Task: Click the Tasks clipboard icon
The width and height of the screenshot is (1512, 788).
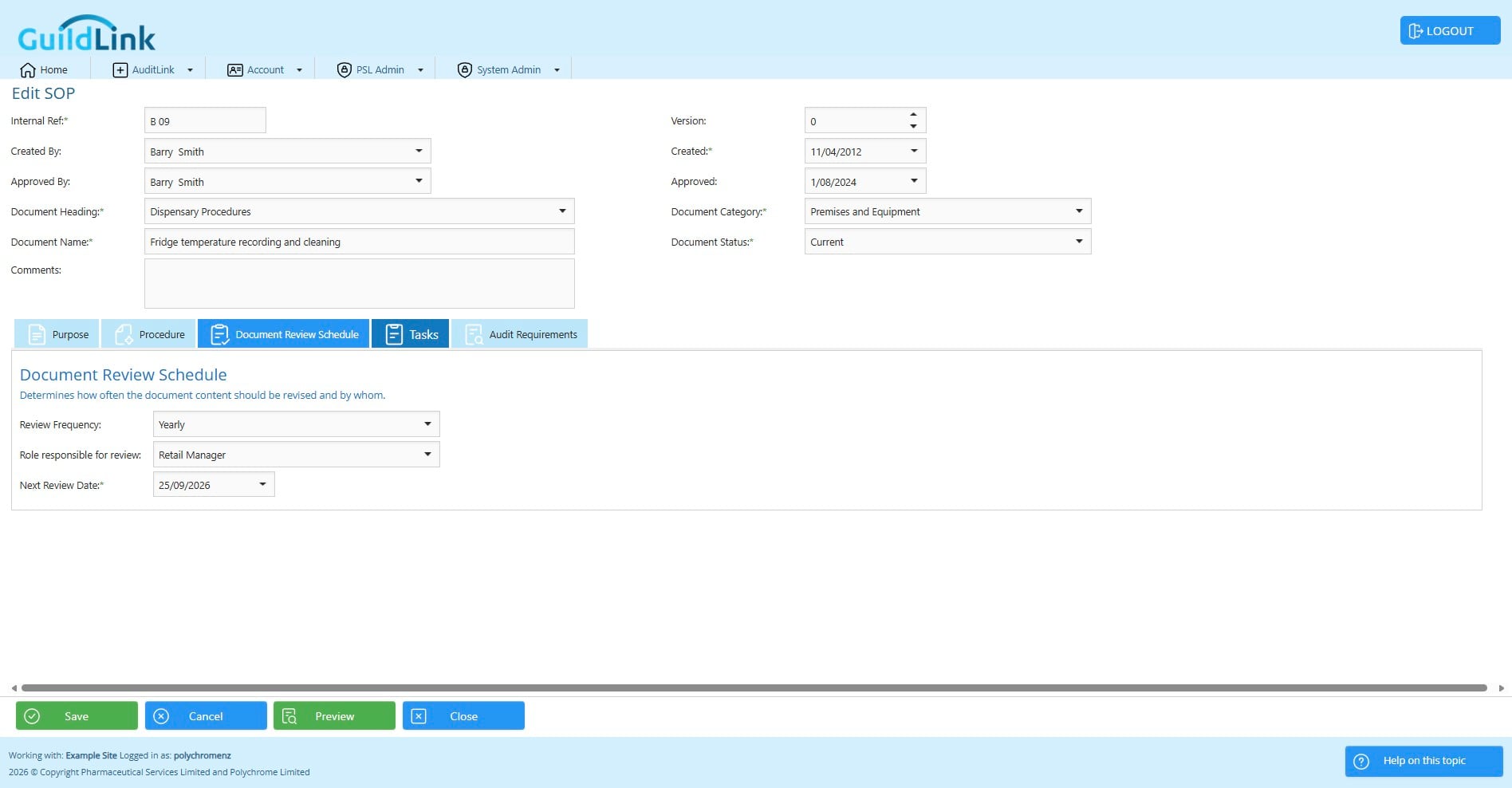Action: pyautogui.click(x=394, y=334)
